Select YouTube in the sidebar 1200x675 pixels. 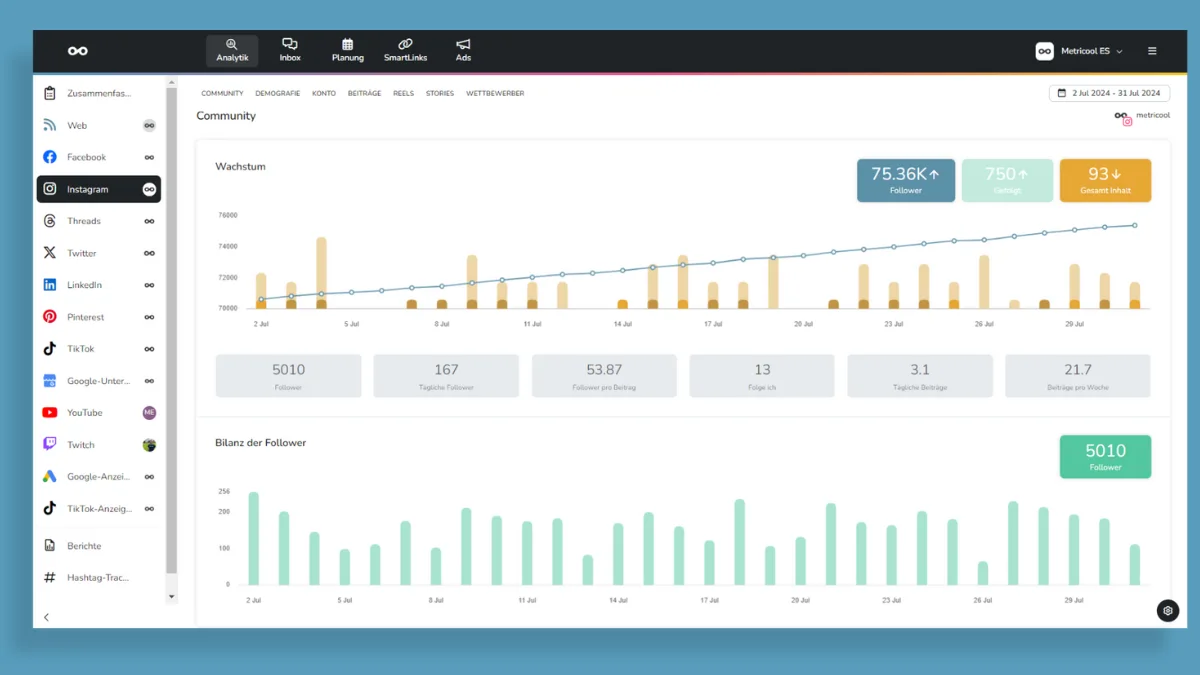coord(99,413)
